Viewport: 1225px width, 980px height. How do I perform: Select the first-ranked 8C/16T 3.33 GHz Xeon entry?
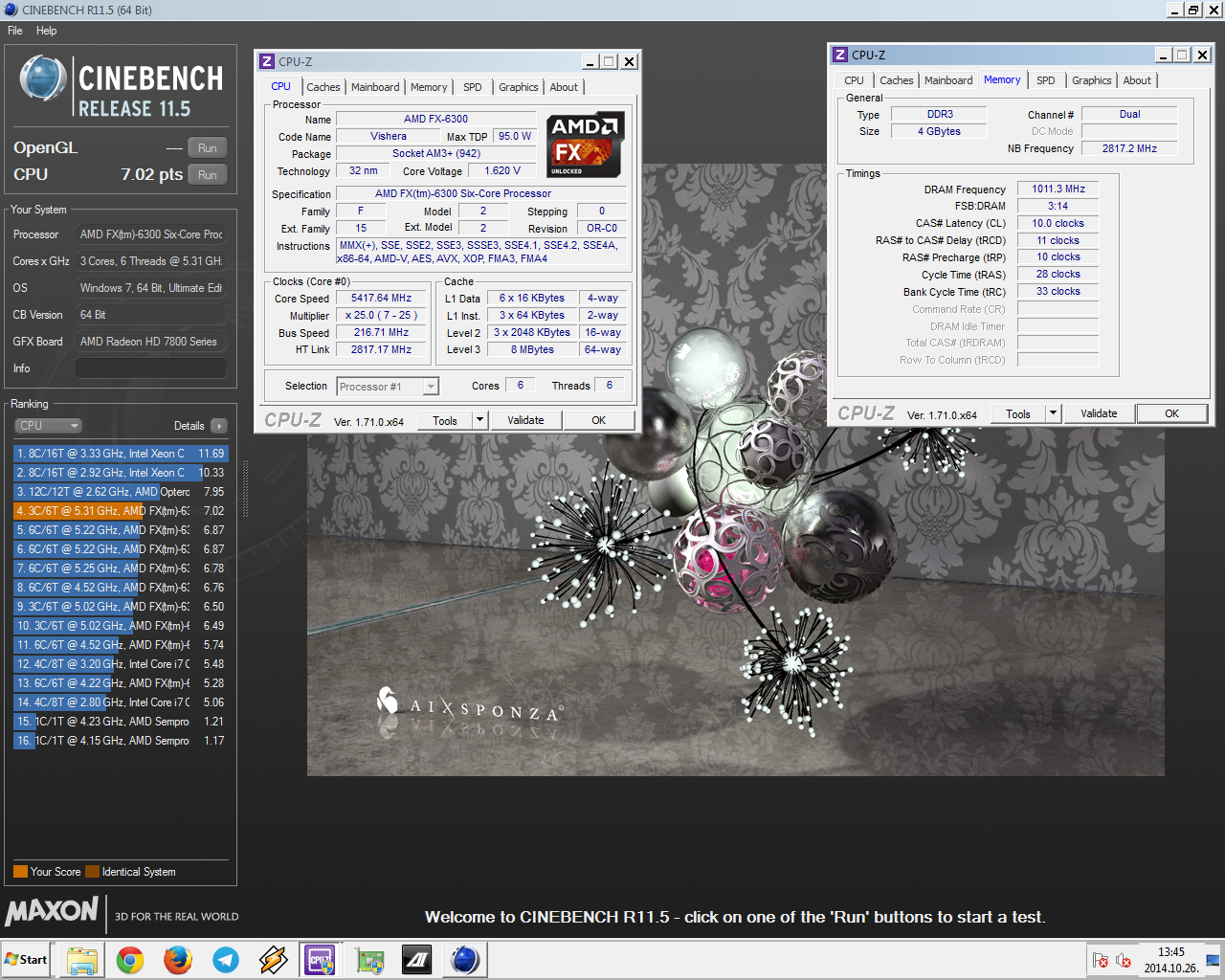tap(120, 454)
